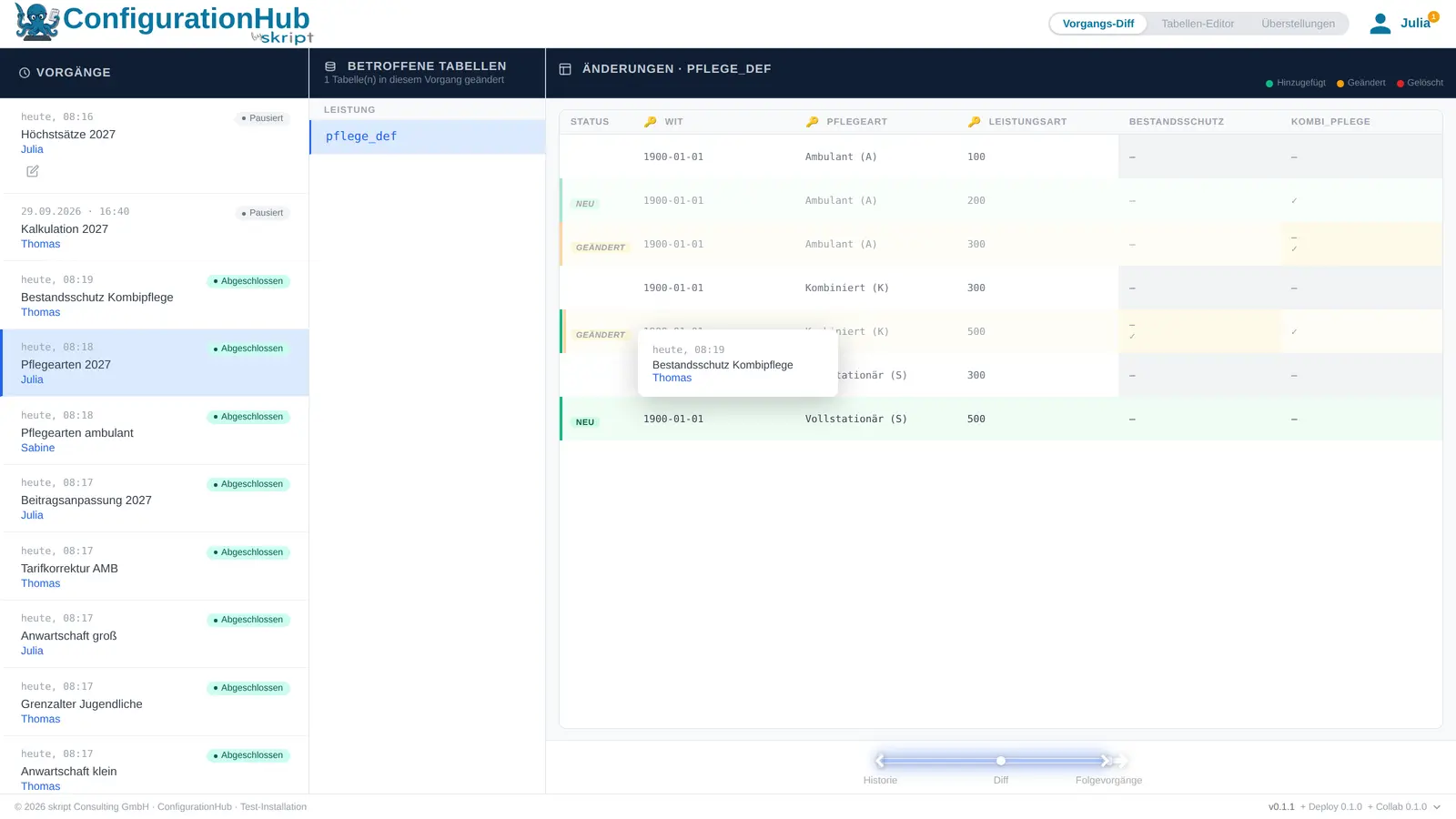
Task: Click the clock icon beside Vorgänge heading
Action: click(25, 73)
